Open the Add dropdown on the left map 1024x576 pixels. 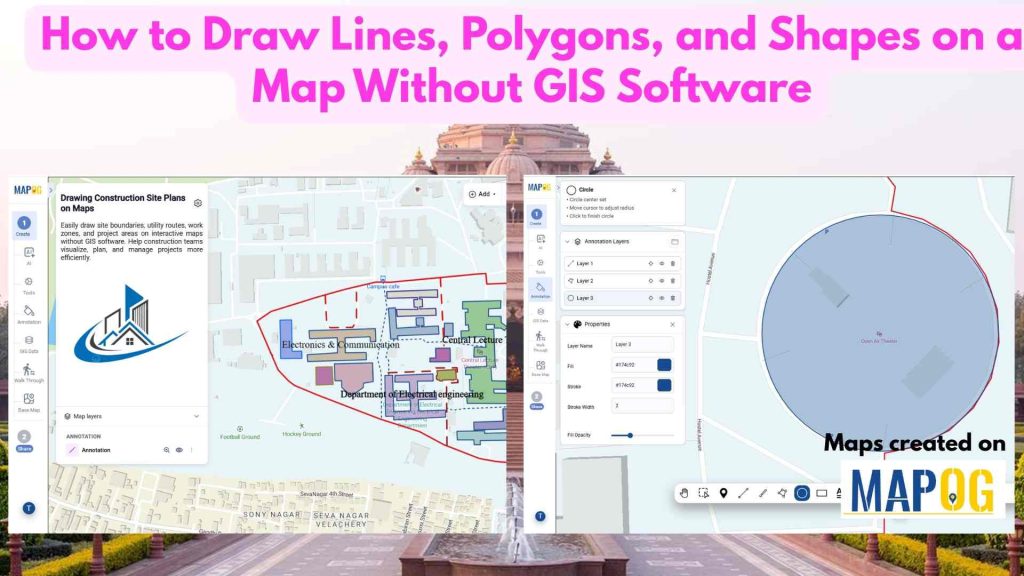pos(483,194)
